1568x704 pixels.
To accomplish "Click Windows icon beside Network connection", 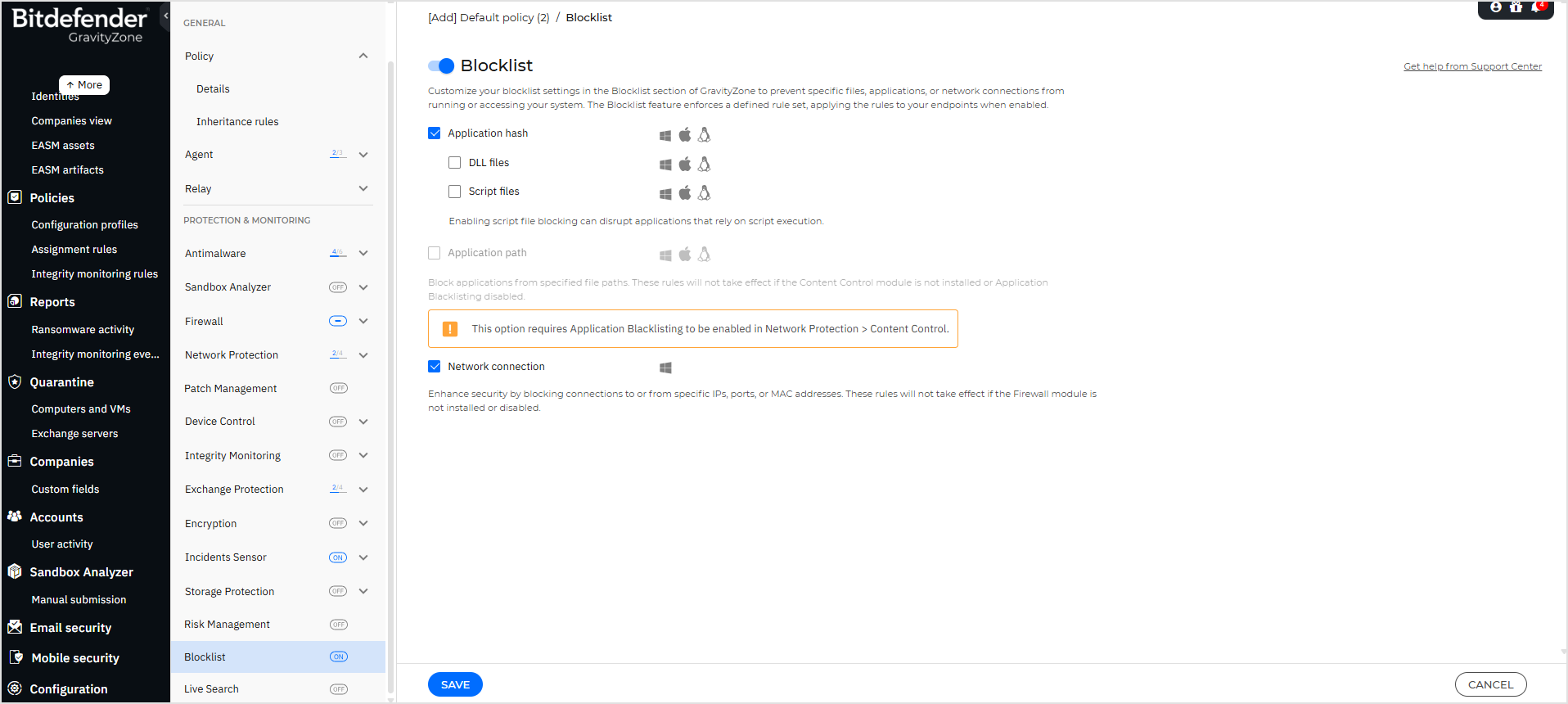I will pyautogui.click(x=665, y=368).
